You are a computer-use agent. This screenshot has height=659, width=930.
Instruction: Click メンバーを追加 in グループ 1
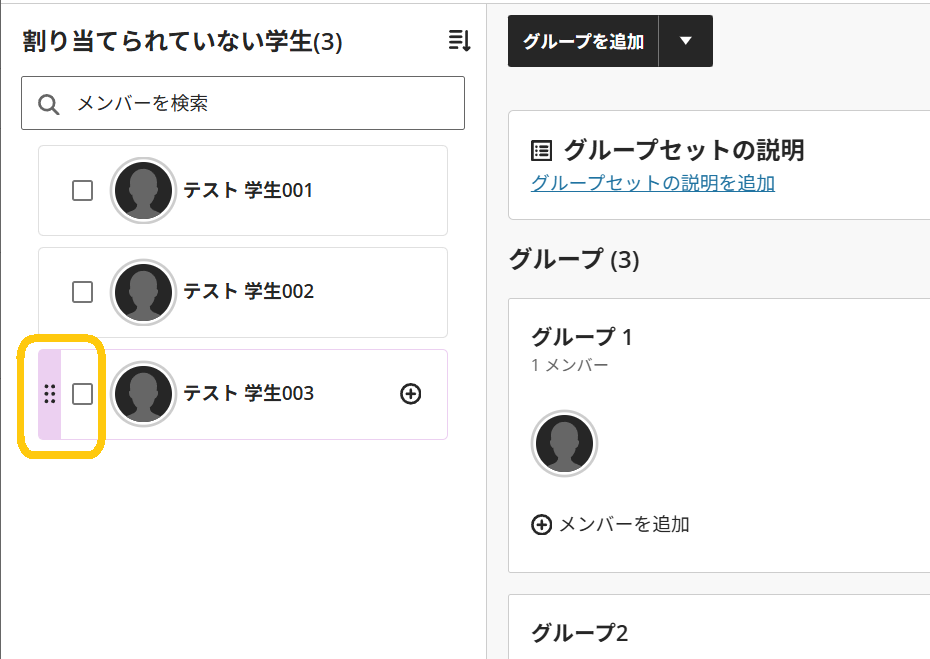610,524
